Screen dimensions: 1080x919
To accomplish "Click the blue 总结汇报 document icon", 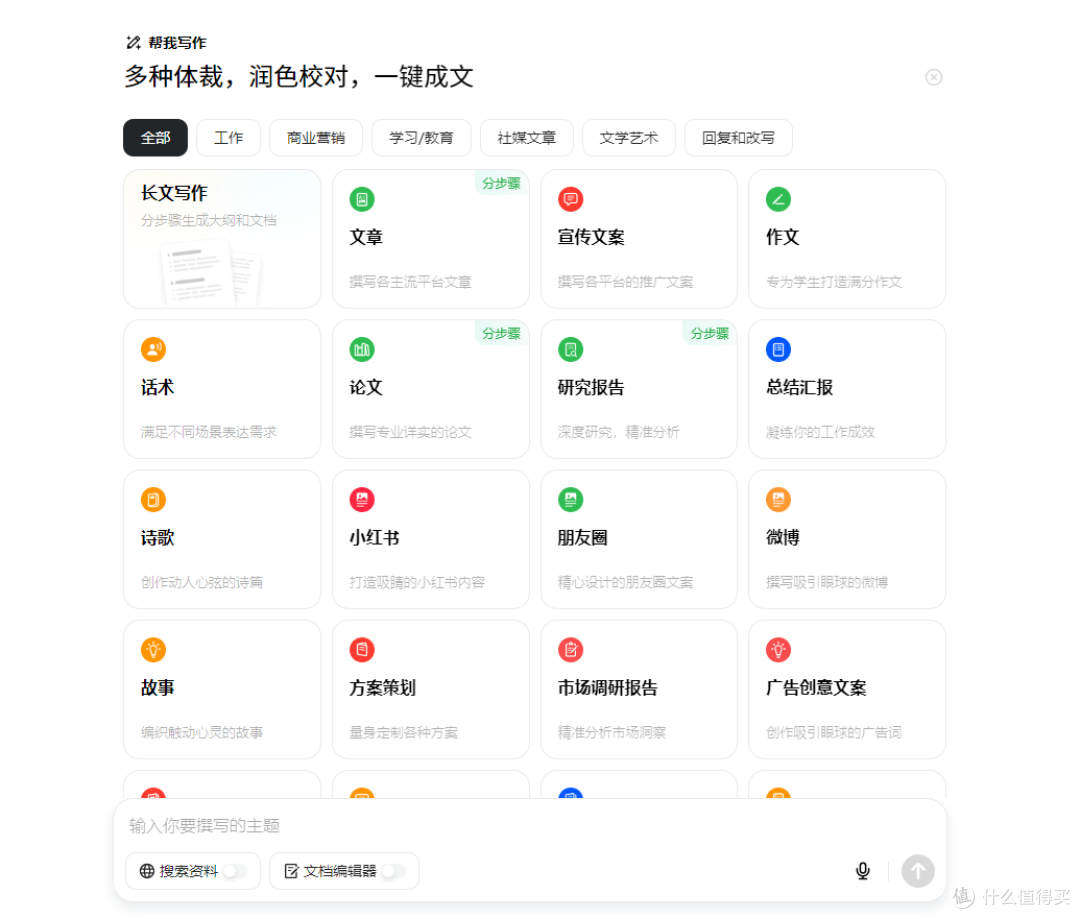I will coord(778,349).
